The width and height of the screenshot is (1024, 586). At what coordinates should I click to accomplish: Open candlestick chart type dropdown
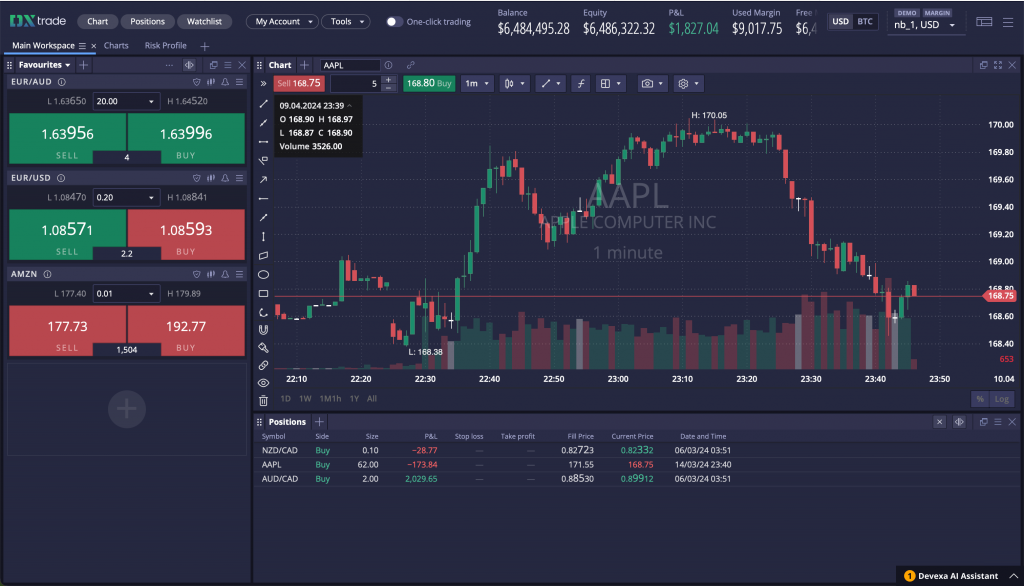[514, 84]
